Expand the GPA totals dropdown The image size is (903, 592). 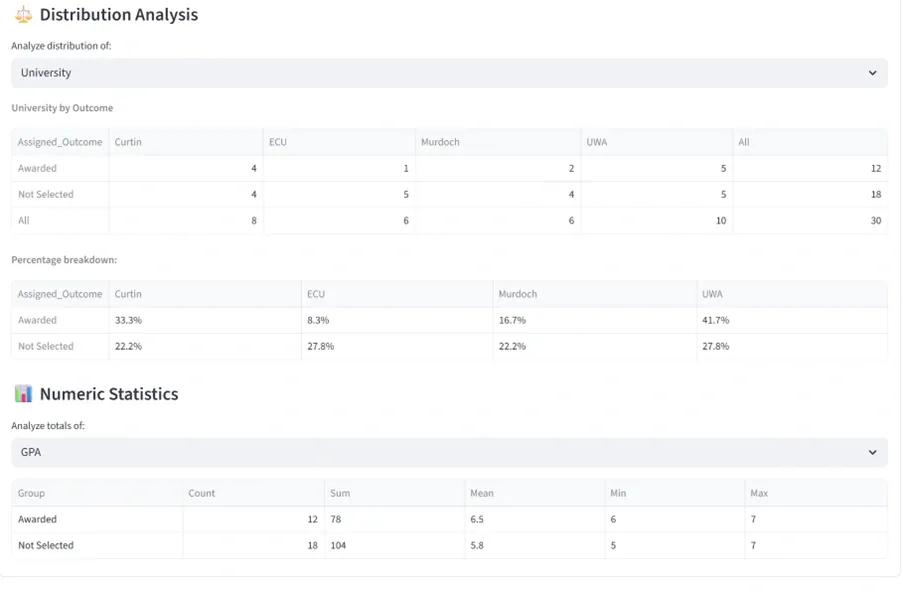[449, 452]
